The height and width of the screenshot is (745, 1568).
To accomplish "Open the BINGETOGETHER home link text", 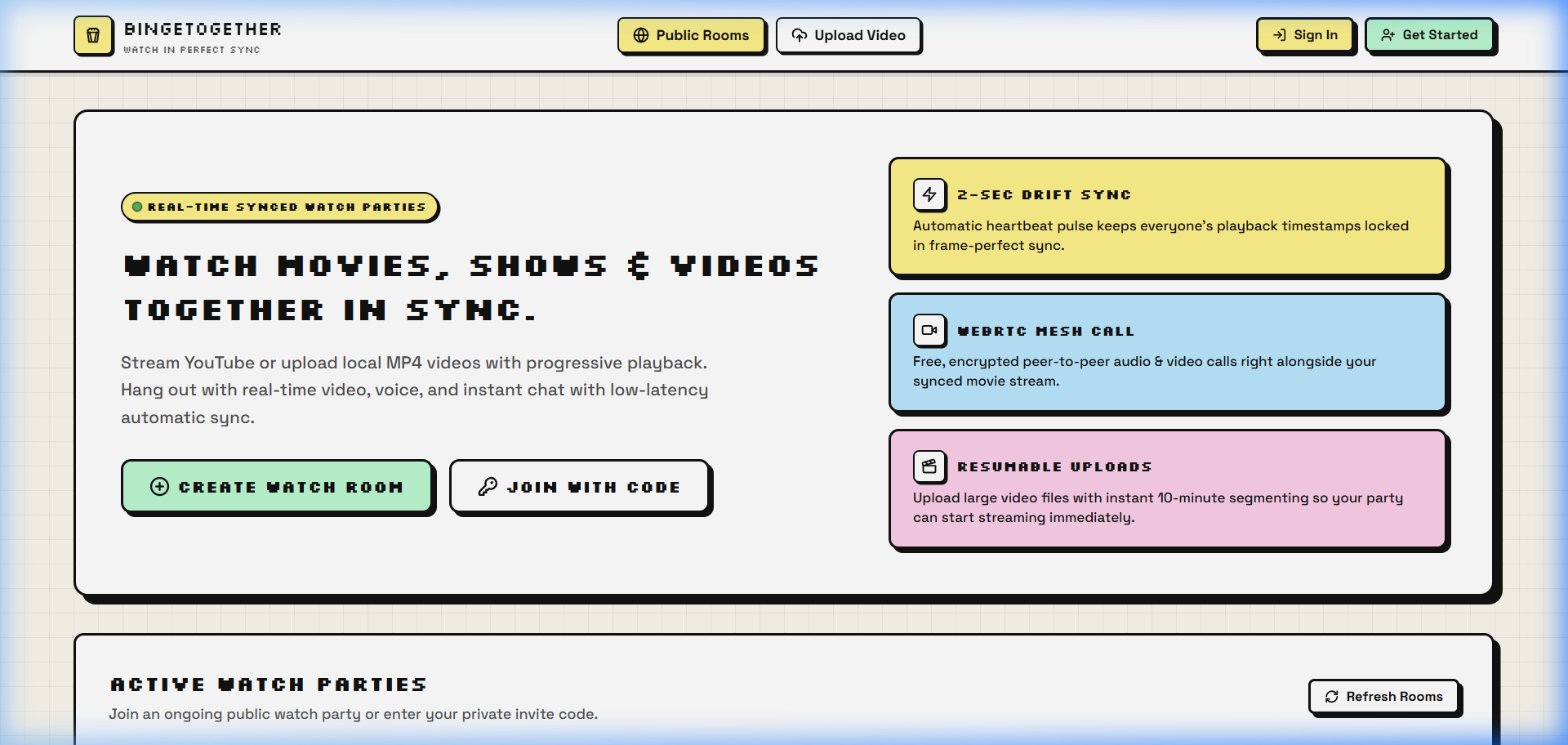I will [203, 29].
